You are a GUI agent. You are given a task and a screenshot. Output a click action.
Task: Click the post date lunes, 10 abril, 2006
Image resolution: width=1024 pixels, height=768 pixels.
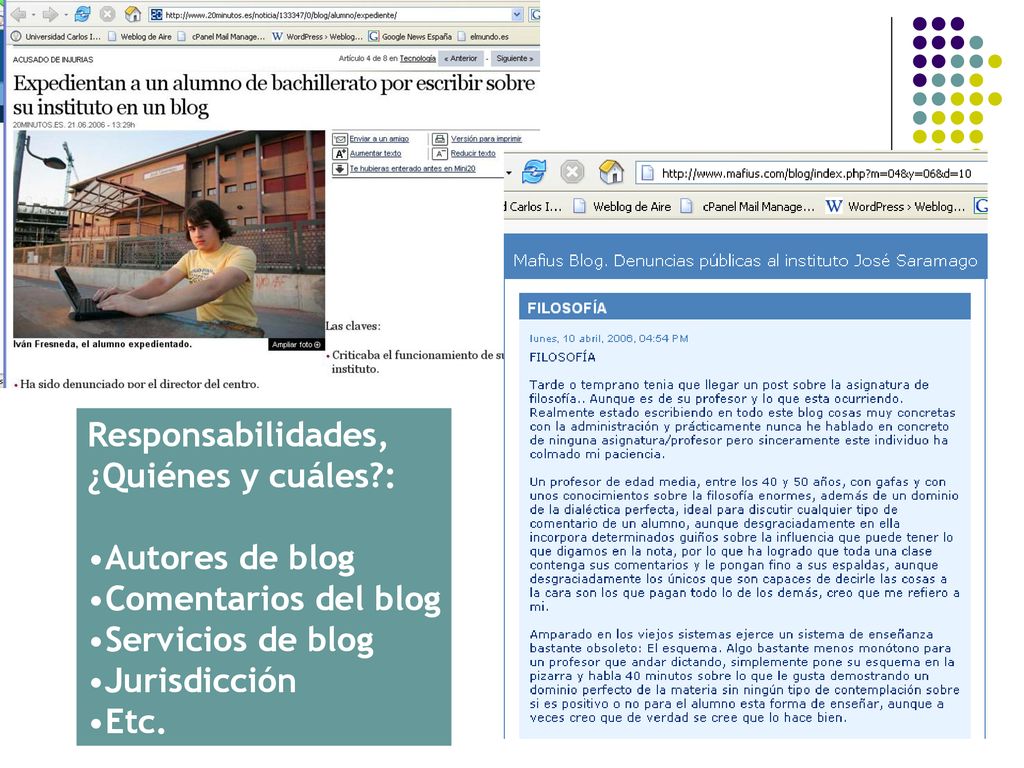coord(608,338)
